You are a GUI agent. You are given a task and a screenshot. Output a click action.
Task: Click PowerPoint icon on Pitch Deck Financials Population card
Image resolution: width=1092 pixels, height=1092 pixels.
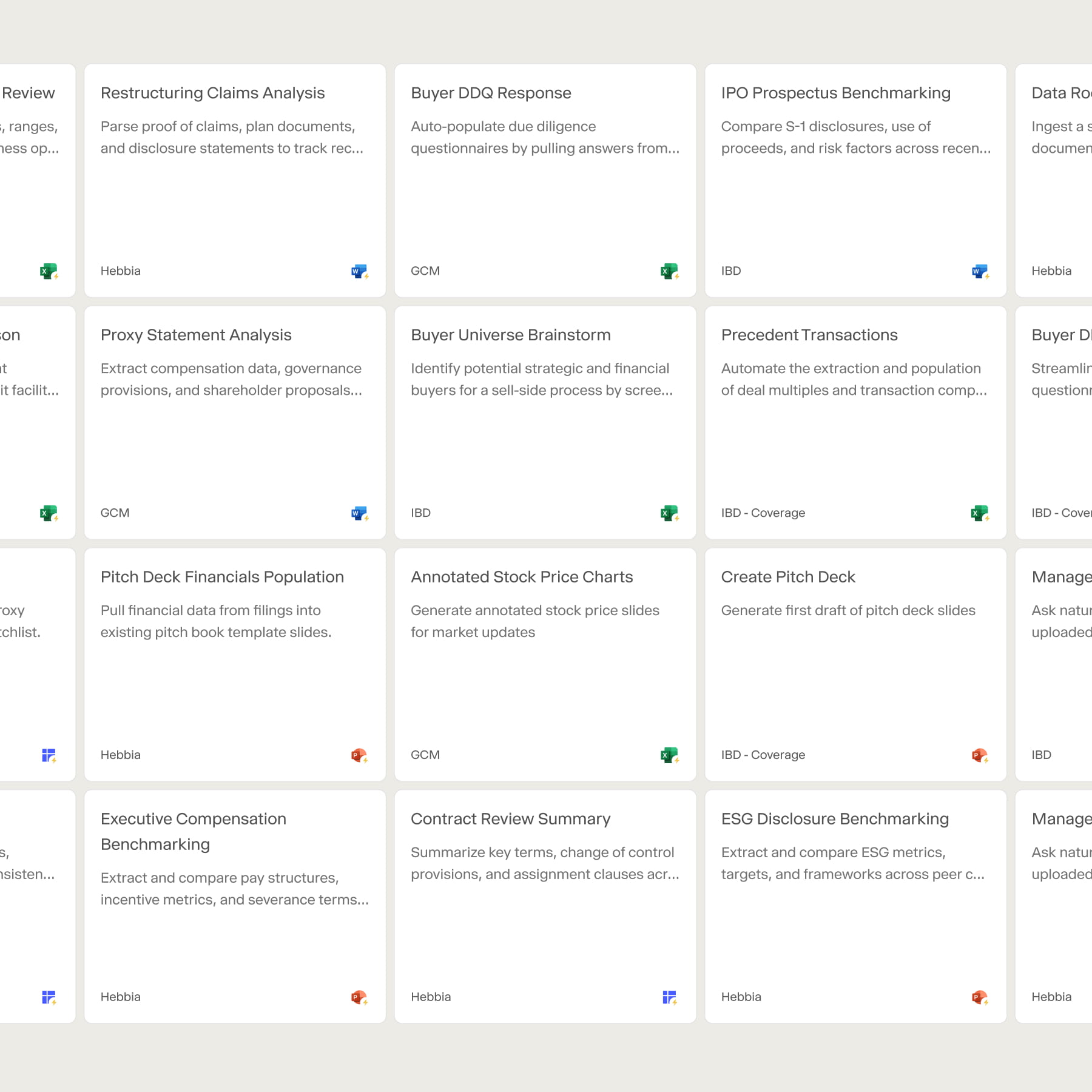[360, 755]
